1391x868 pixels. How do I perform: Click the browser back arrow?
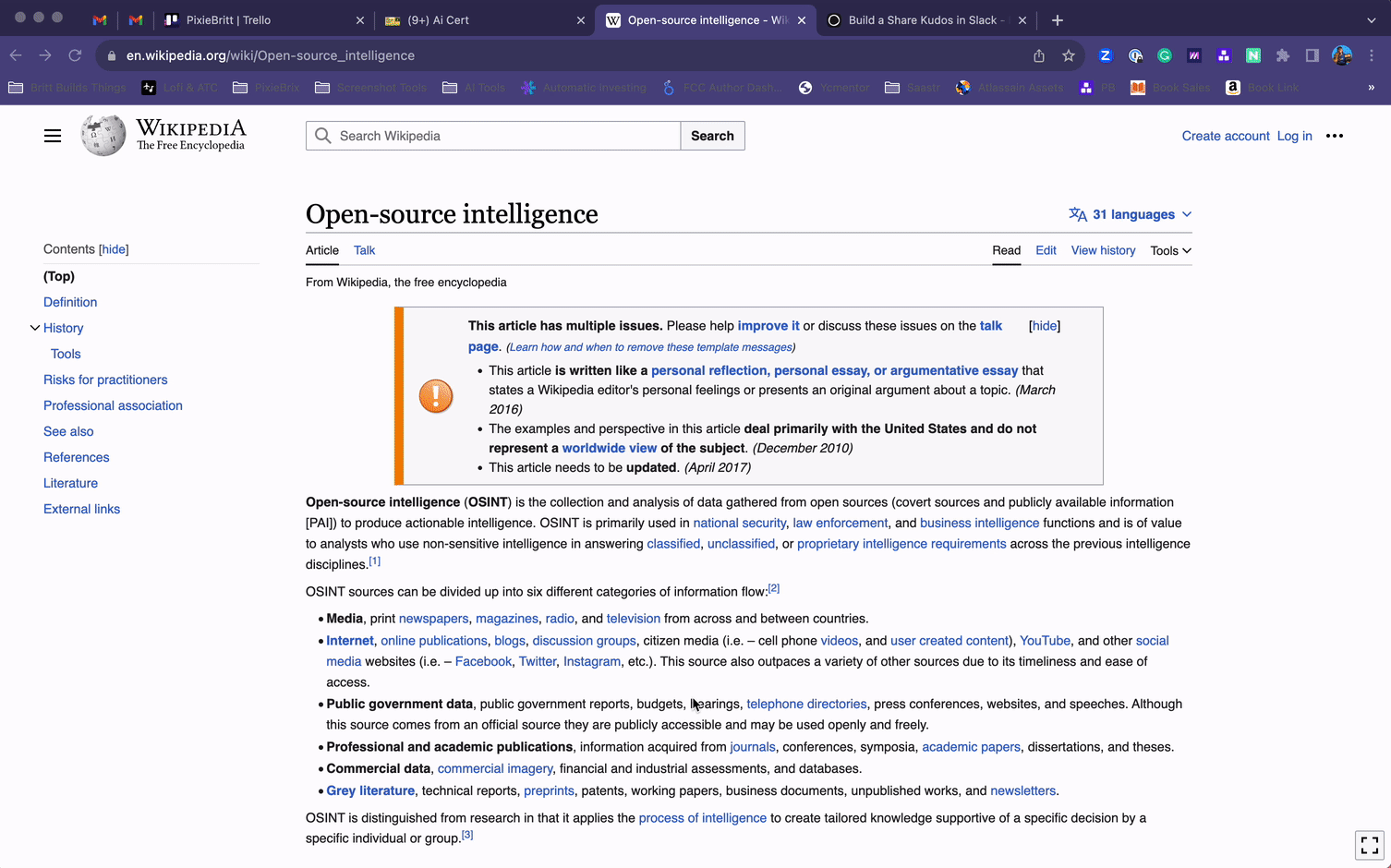(x=16, y=55)
